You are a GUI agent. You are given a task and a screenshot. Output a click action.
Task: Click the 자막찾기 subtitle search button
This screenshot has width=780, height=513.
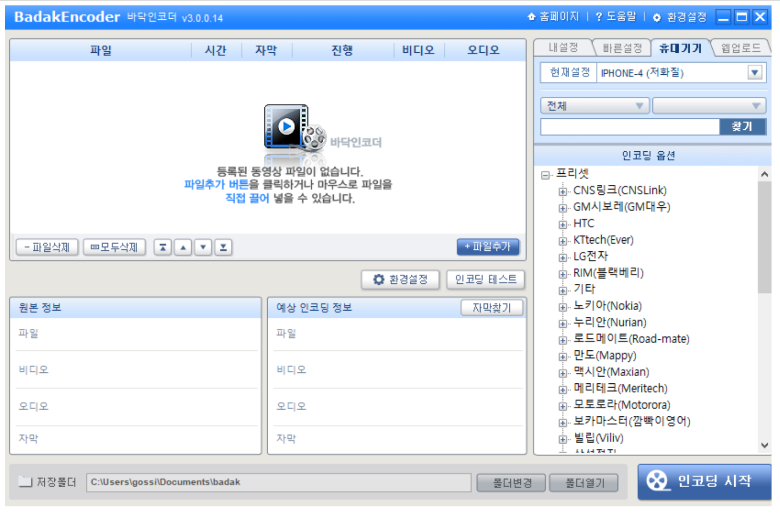491,308
